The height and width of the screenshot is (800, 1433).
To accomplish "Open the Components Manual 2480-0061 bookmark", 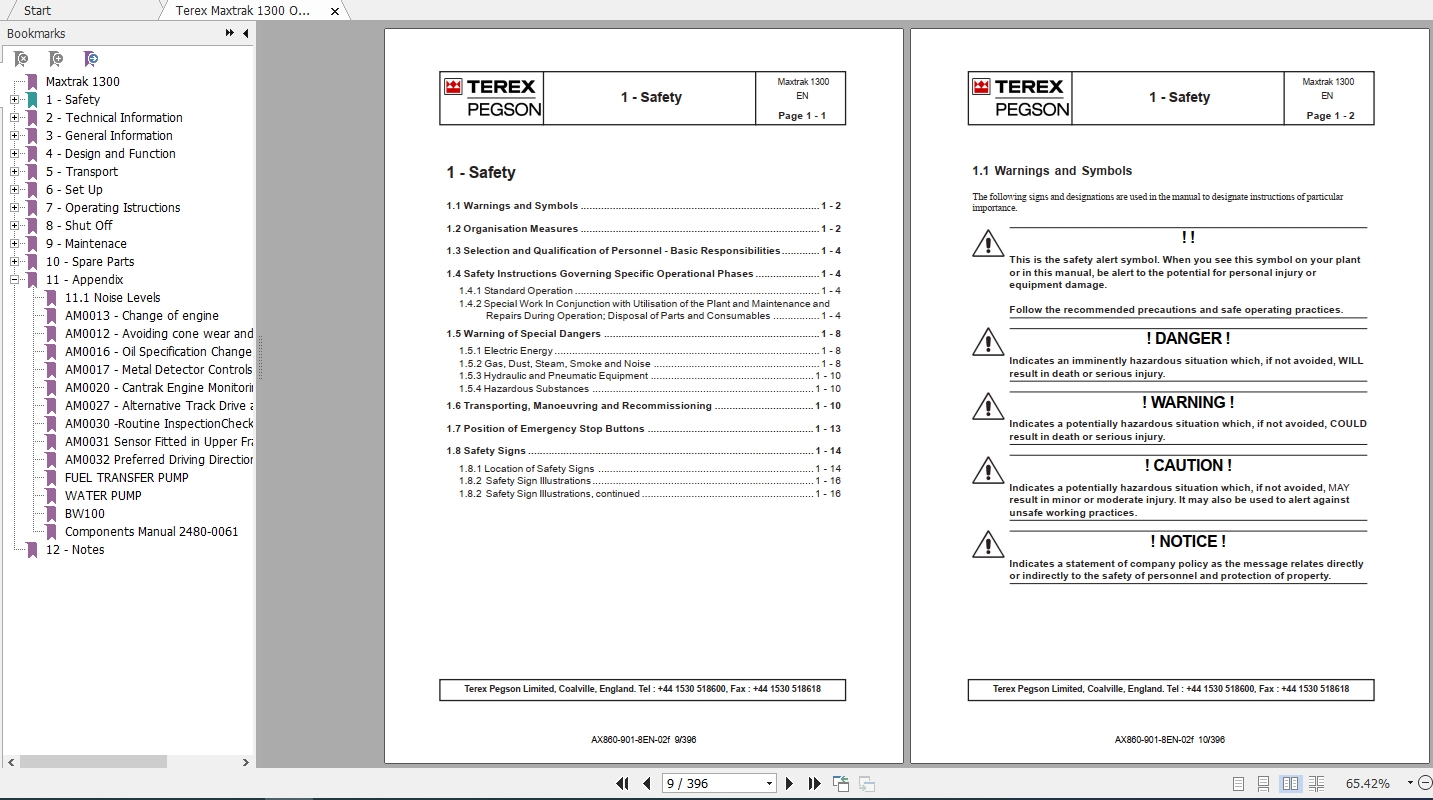I will (152, 532).
